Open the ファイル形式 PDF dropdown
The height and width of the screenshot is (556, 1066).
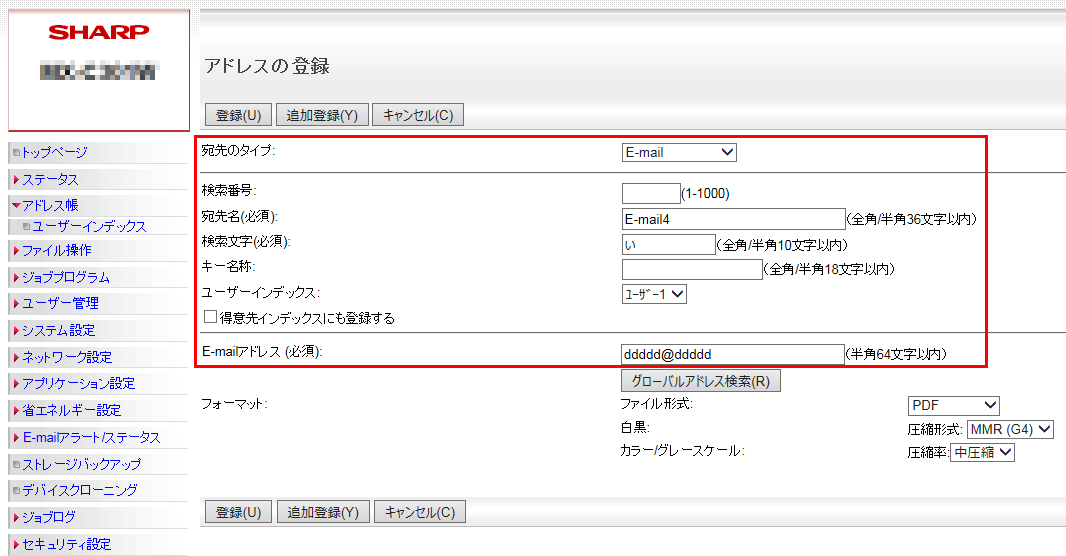pos(954,405)
